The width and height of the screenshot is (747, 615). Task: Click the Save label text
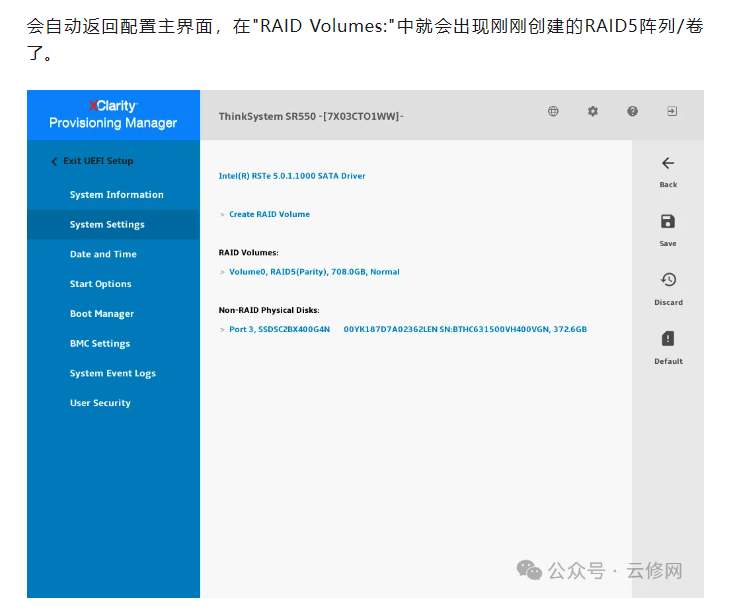click(x=668, y=243)
